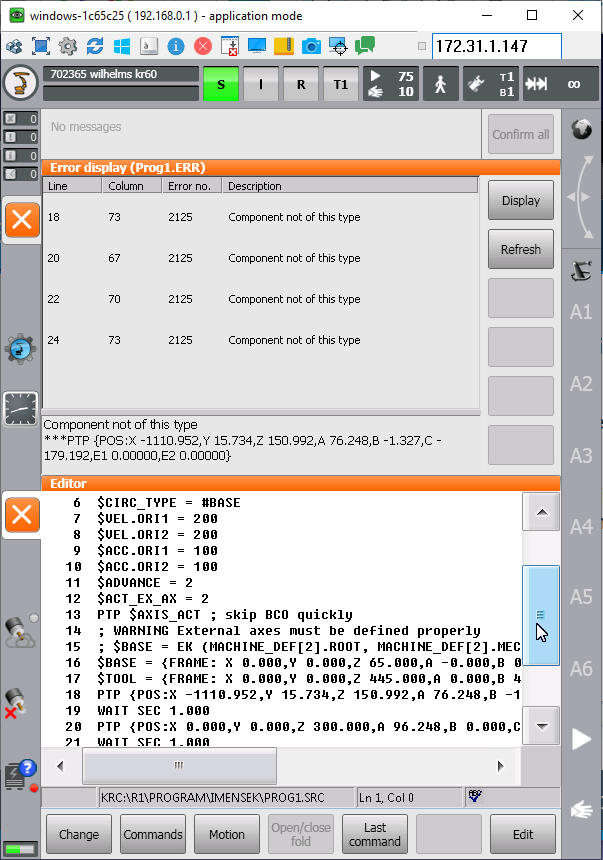Open the T1 operating mode selector

340,85
